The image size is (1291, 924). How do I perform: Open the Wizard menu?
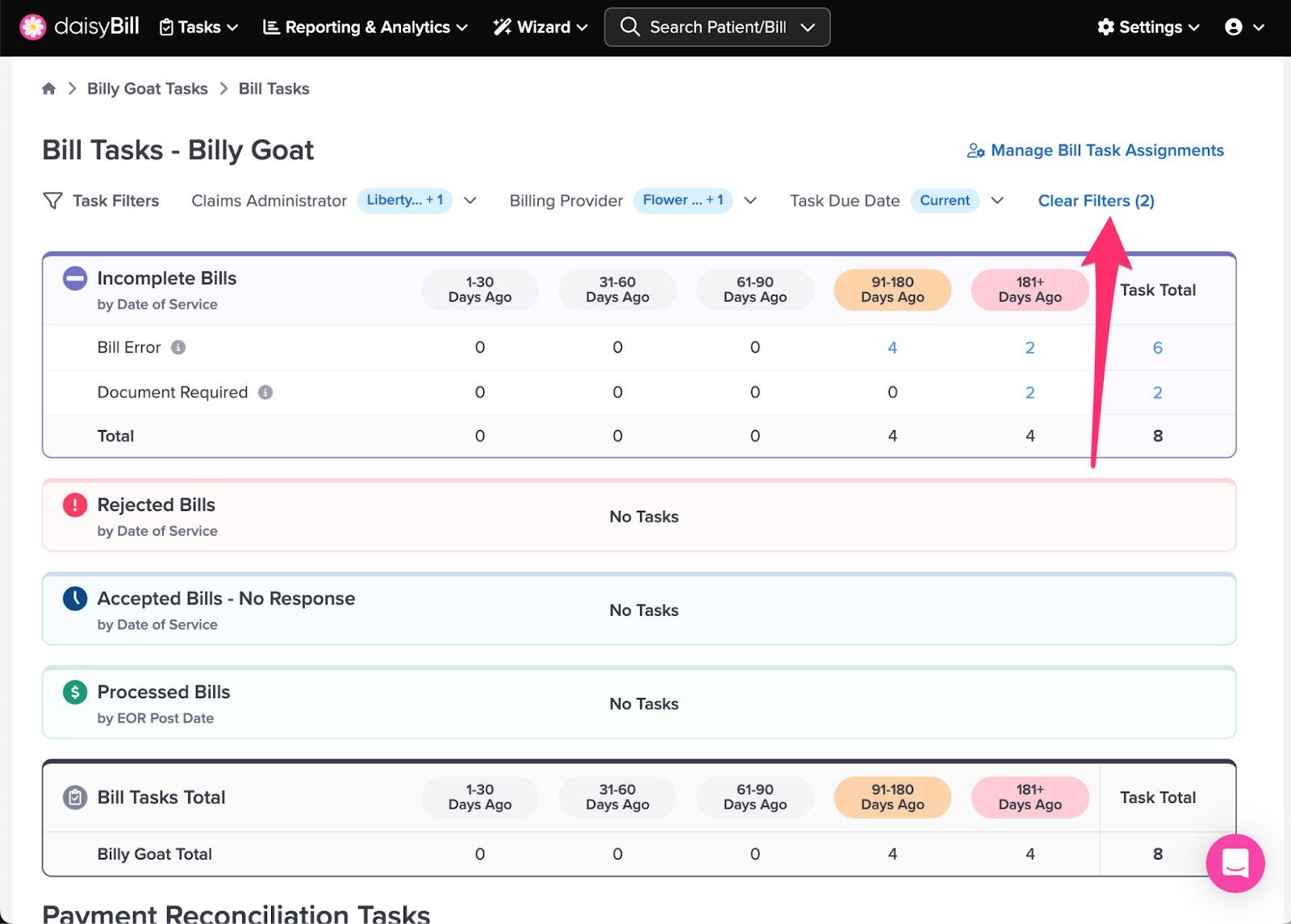(x=541, y=27)
